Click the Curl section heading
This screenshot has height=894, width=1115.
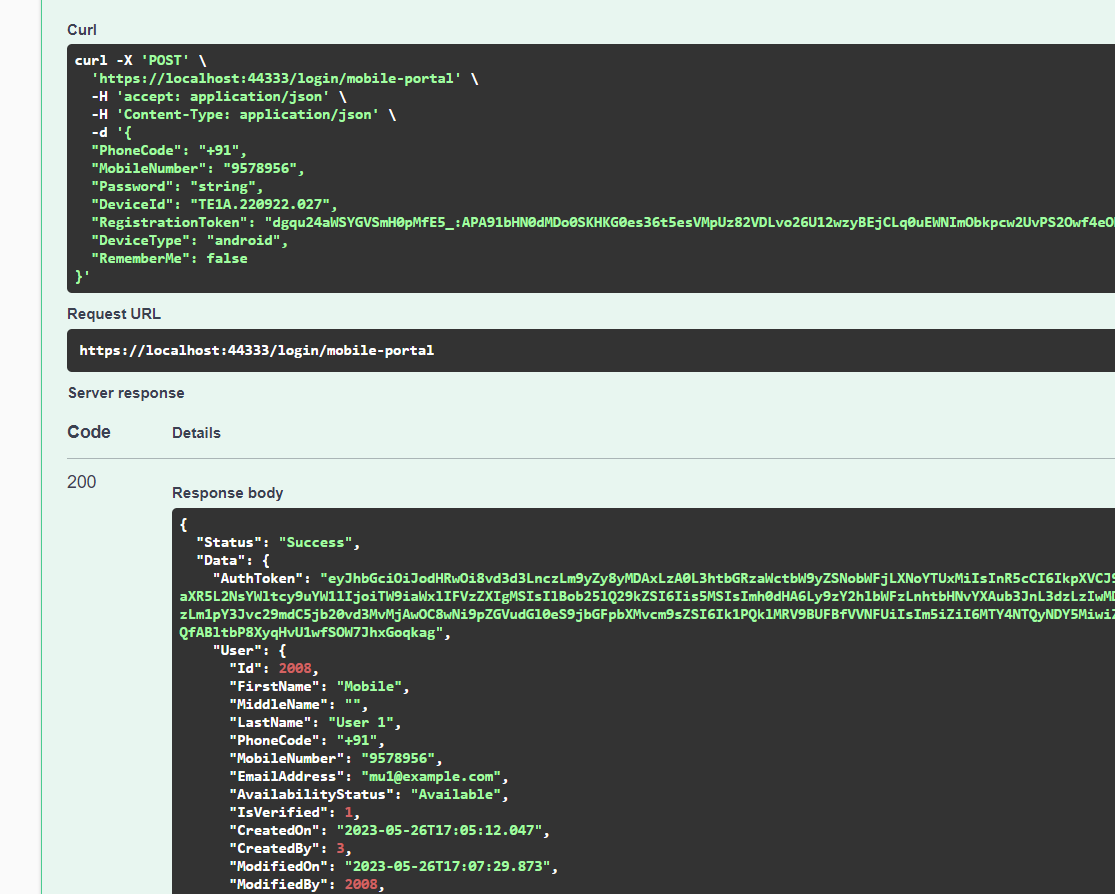click(82, 30)
